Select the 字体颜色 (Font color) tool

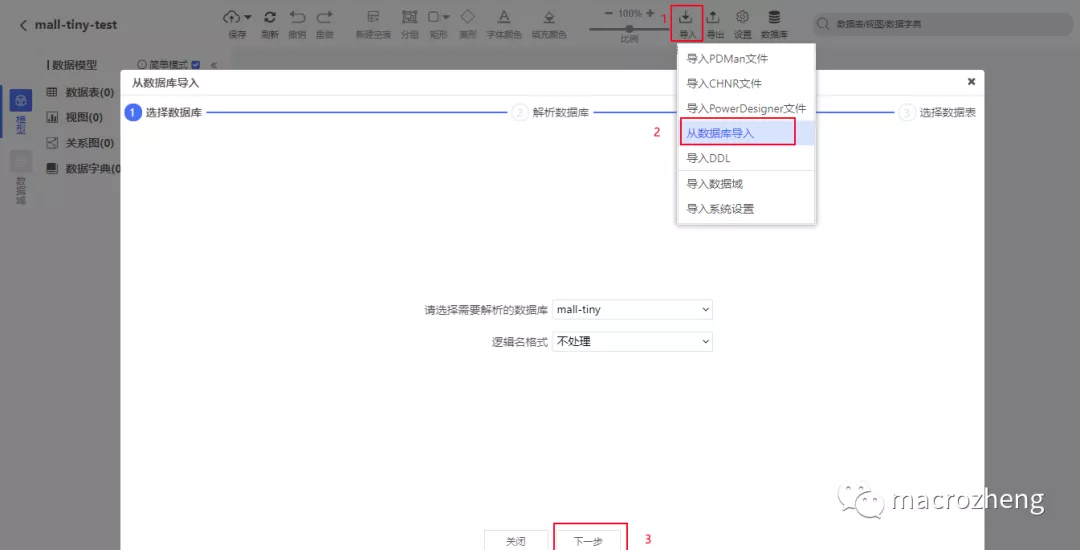tap(504, 18)
